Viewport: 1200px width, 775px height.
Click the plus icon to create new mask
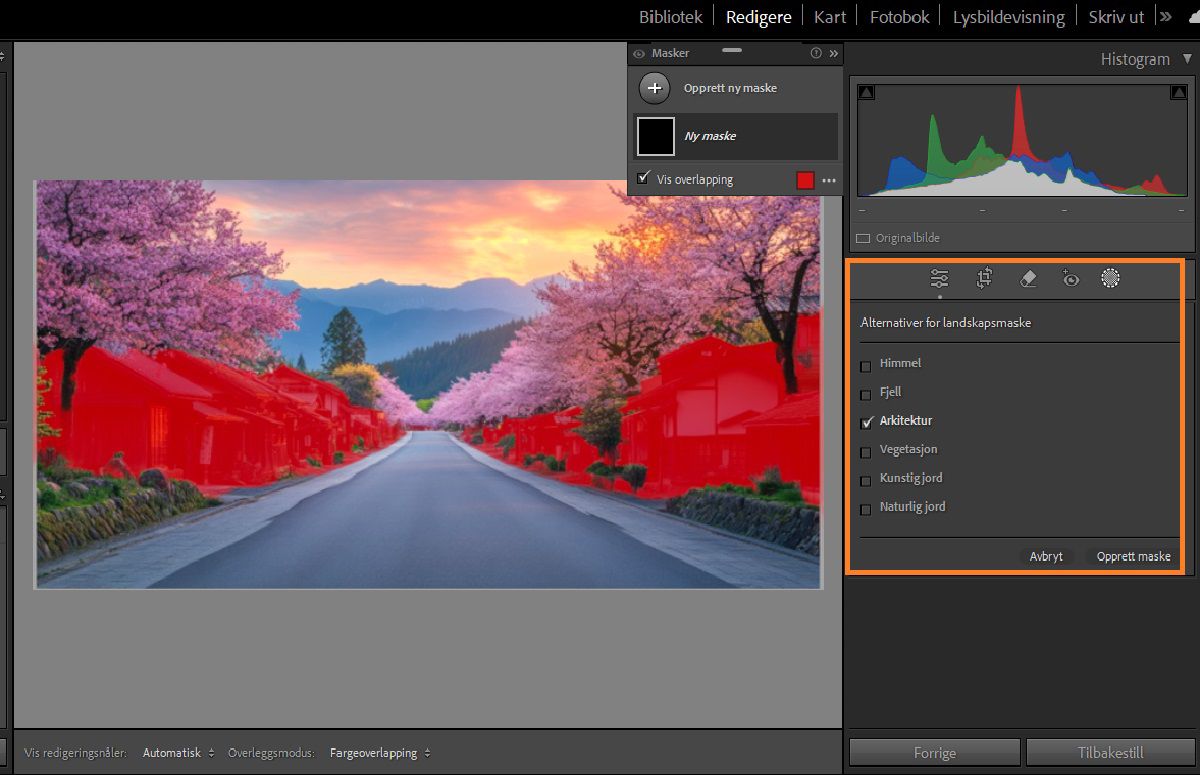(x=654, y=88)
